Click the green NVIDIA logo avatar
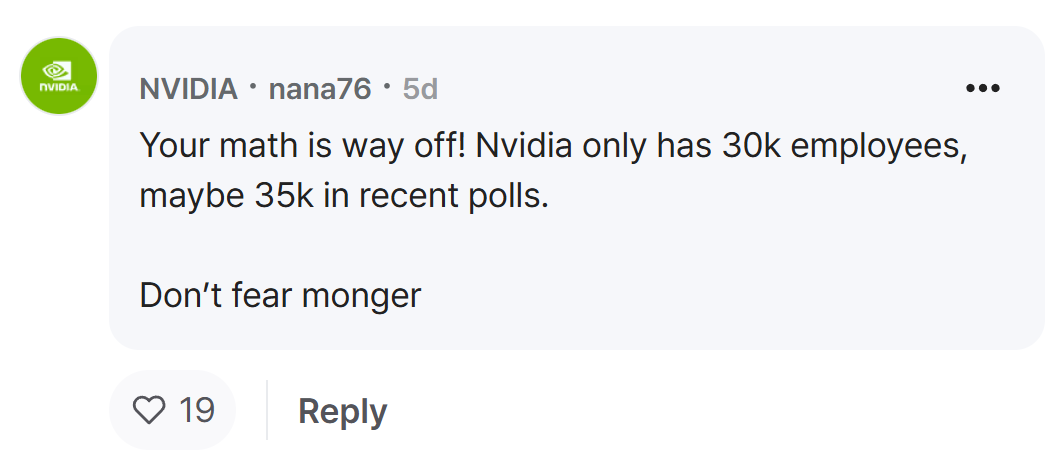Image resolution: width=1063 pixels, height=472 pixels. click(59, 76)
